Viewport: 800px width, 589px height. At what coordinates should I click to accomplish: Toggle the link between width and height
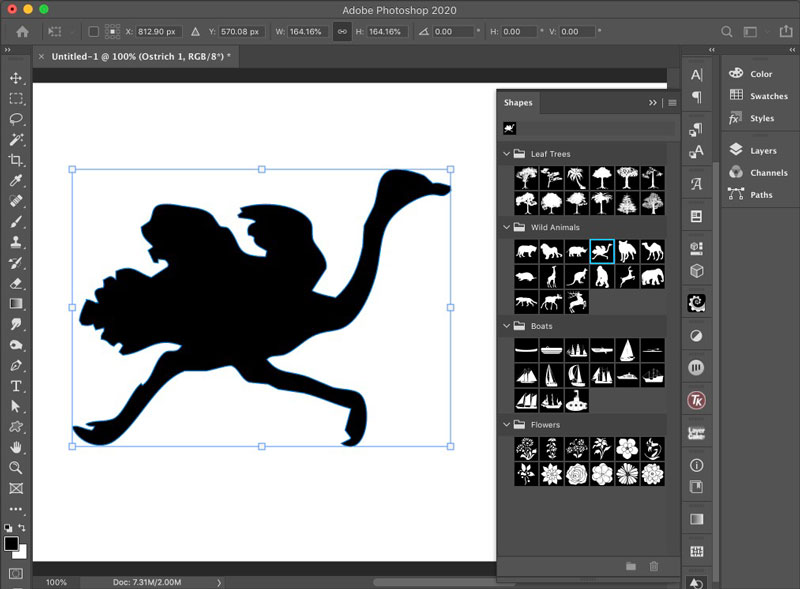click(342, 32)
